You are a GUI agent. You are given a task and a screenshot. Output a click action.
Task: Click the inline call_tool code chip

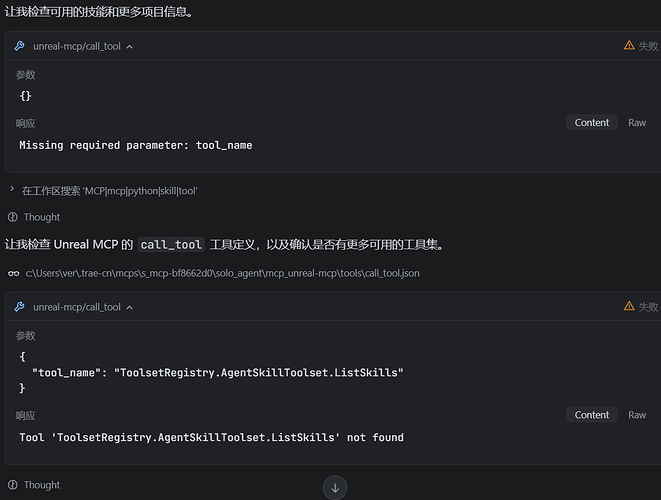click(171, 245)
